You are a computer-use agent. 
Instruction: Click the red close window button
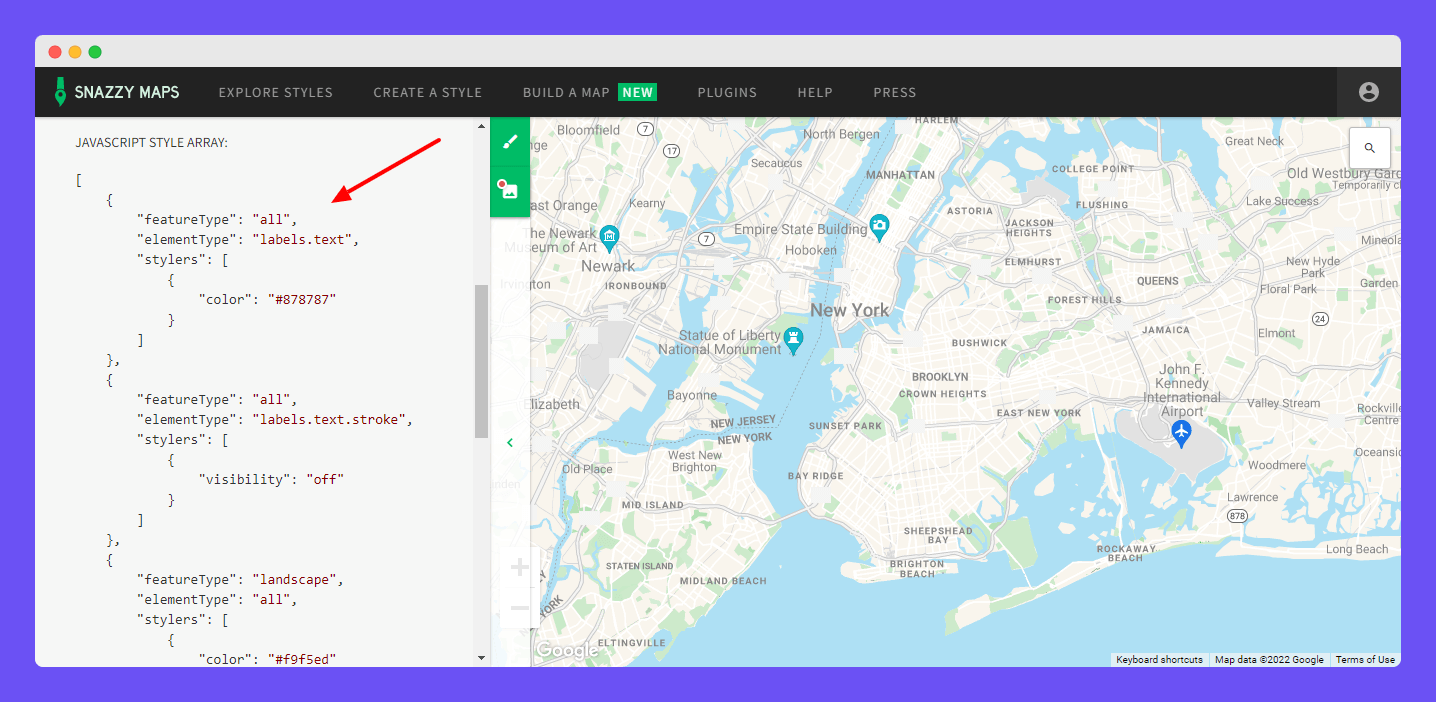55,52
